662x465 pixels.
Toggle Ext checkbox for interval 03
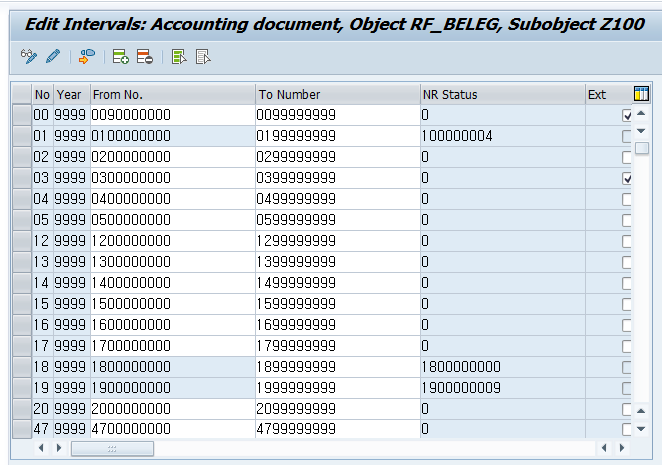click(x=627, y=178)
